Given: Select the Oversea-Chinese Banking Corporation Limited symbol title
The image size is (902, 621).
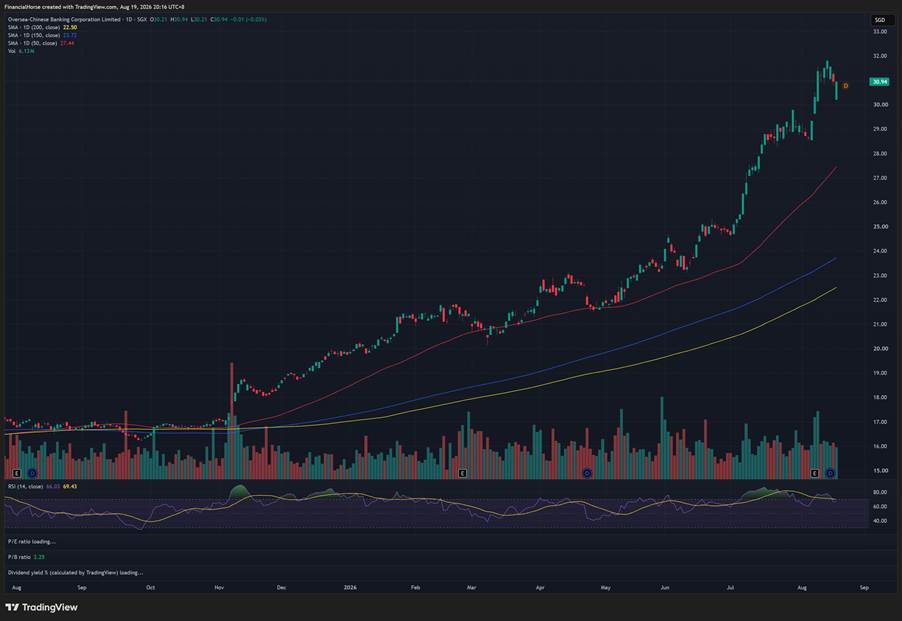Looking at the screenshot, I should (x=64, y=20).
